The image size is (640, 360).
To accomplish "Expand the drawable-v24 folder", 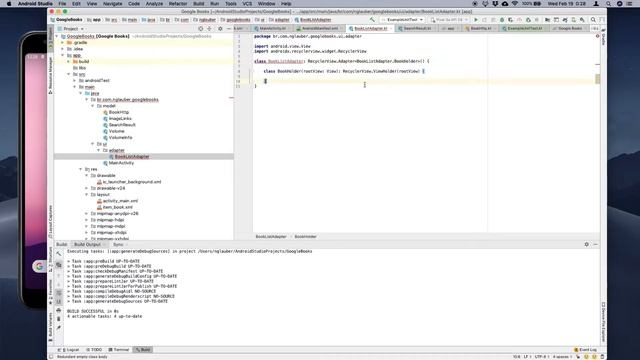I will [x=87, y=188].
